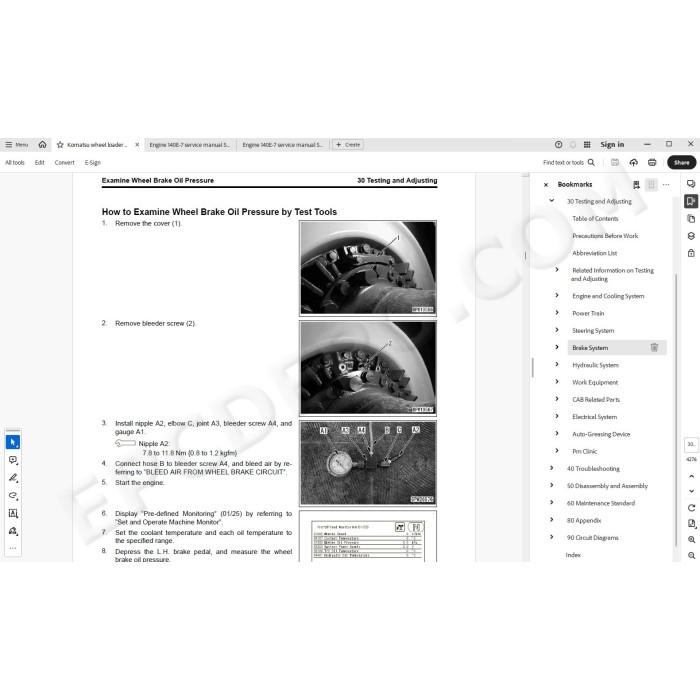Collapse the 30 Testing and Adjusting bookmark

551,201
